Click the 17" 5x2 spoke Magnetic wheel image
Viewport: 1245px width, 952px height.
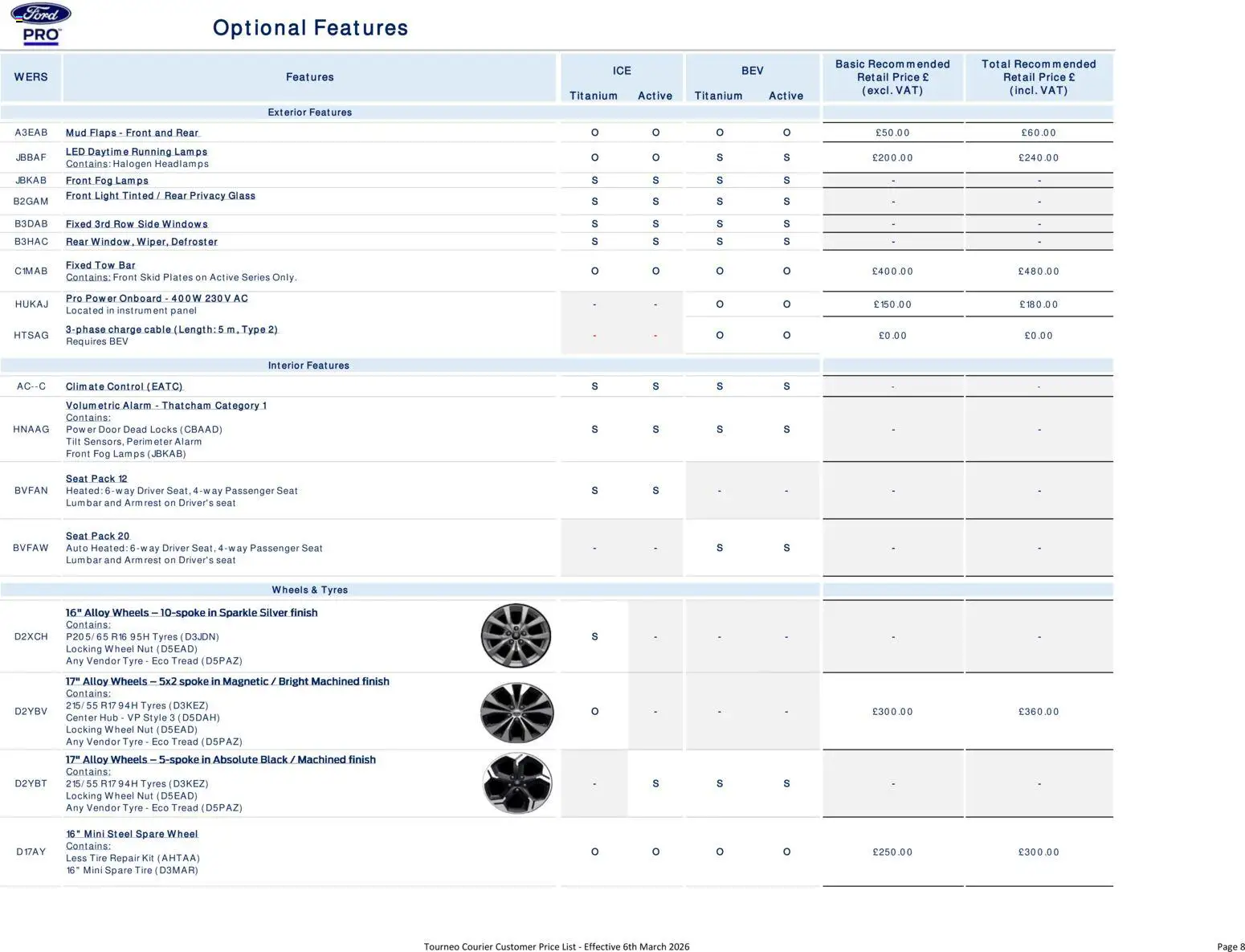coord(516,712)
